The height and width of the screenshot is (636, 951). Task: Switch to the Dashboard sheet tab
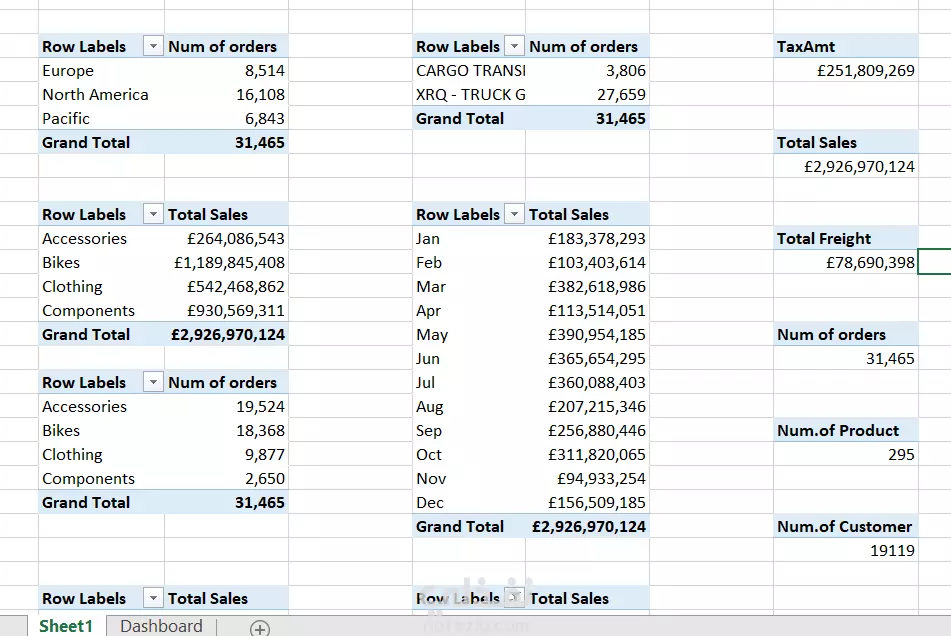(x=160, y=627)
